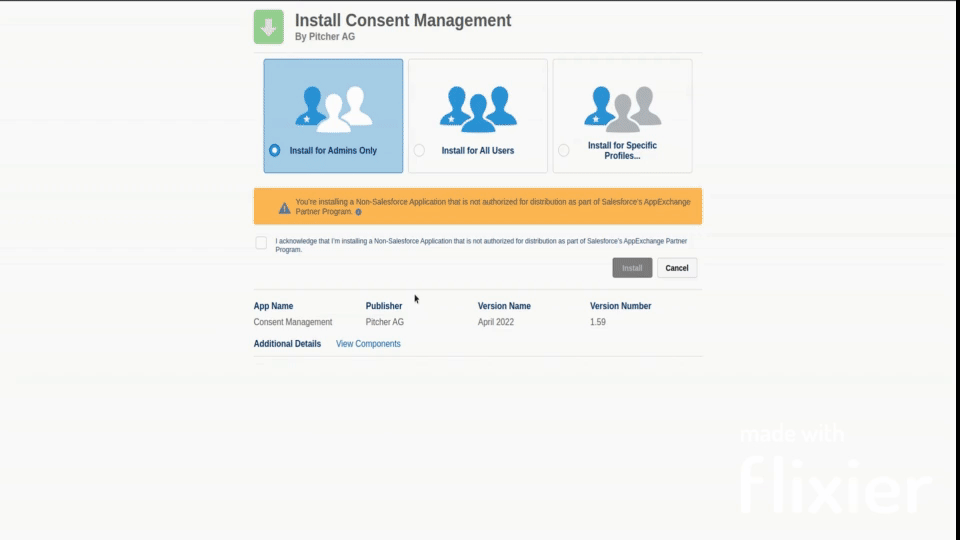Click the 'Install Consent Management' heading

(x=402, y=20)
